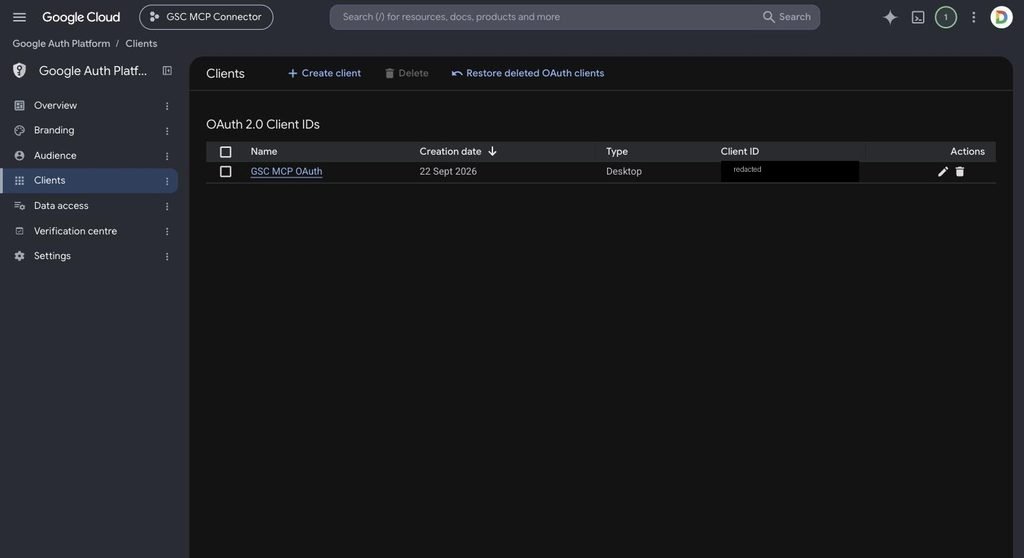Go to Google Auth Platform breadcrumb
Image resolution: width=1024 pixels, height=558 pixels.
pos(61,44)
